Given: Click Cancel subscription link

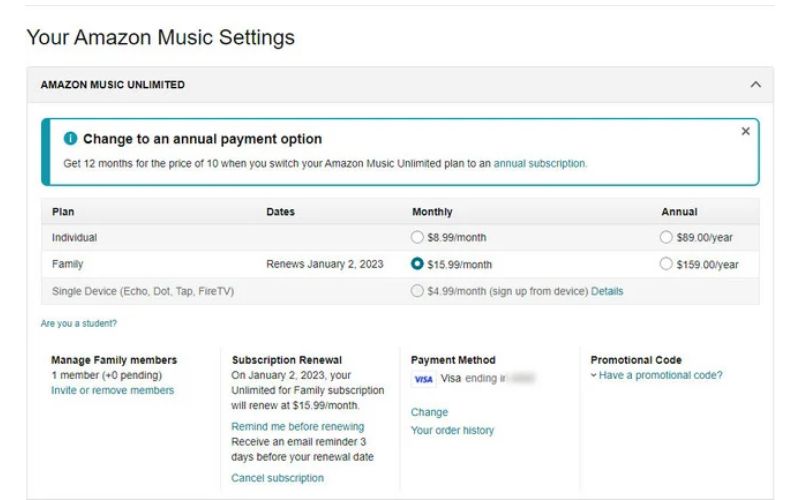Looking at the screenshot, I should point(277,478).
